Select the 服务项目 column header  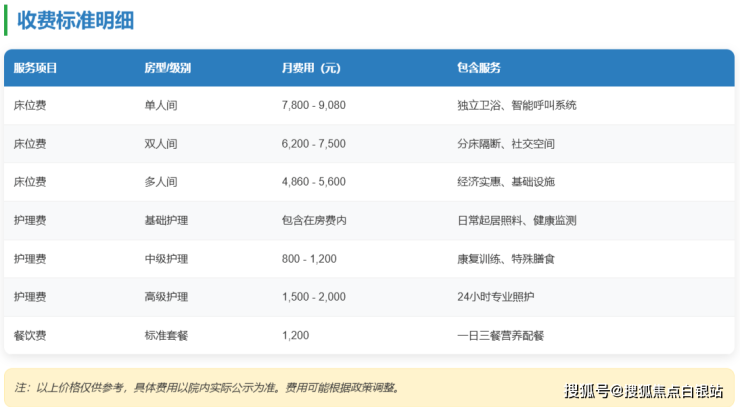pos(36,68)
